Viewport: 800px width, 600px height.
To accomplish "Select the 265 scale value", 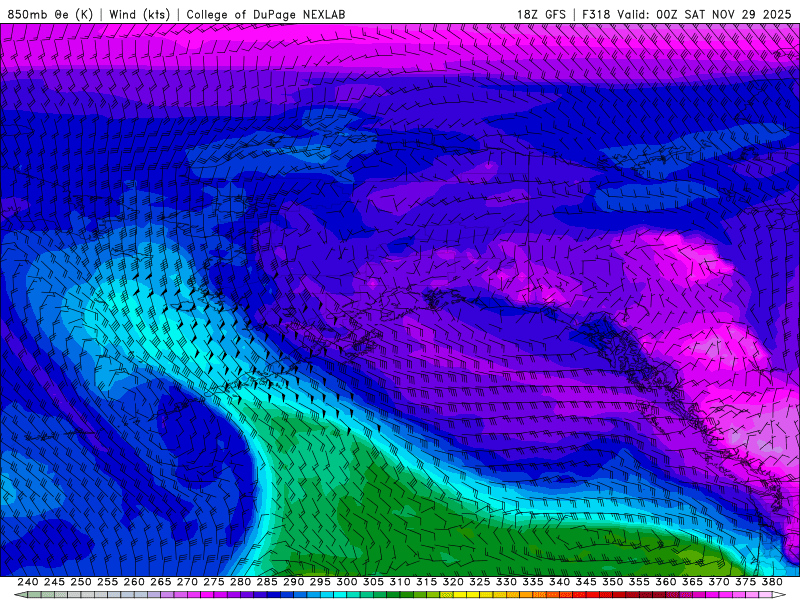I will point(161,582).
